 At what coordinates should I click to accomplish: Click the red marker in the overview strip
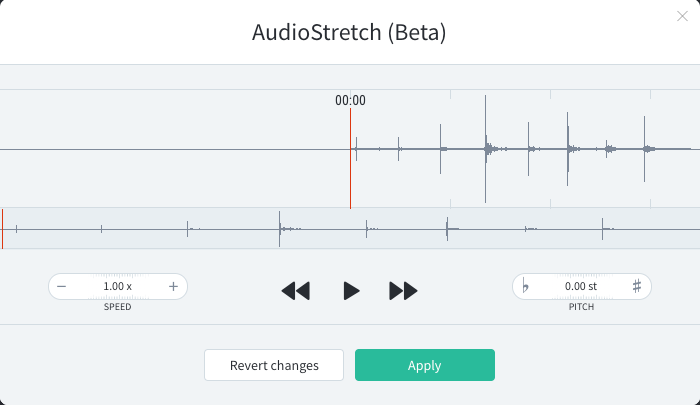tap(2, 229)
